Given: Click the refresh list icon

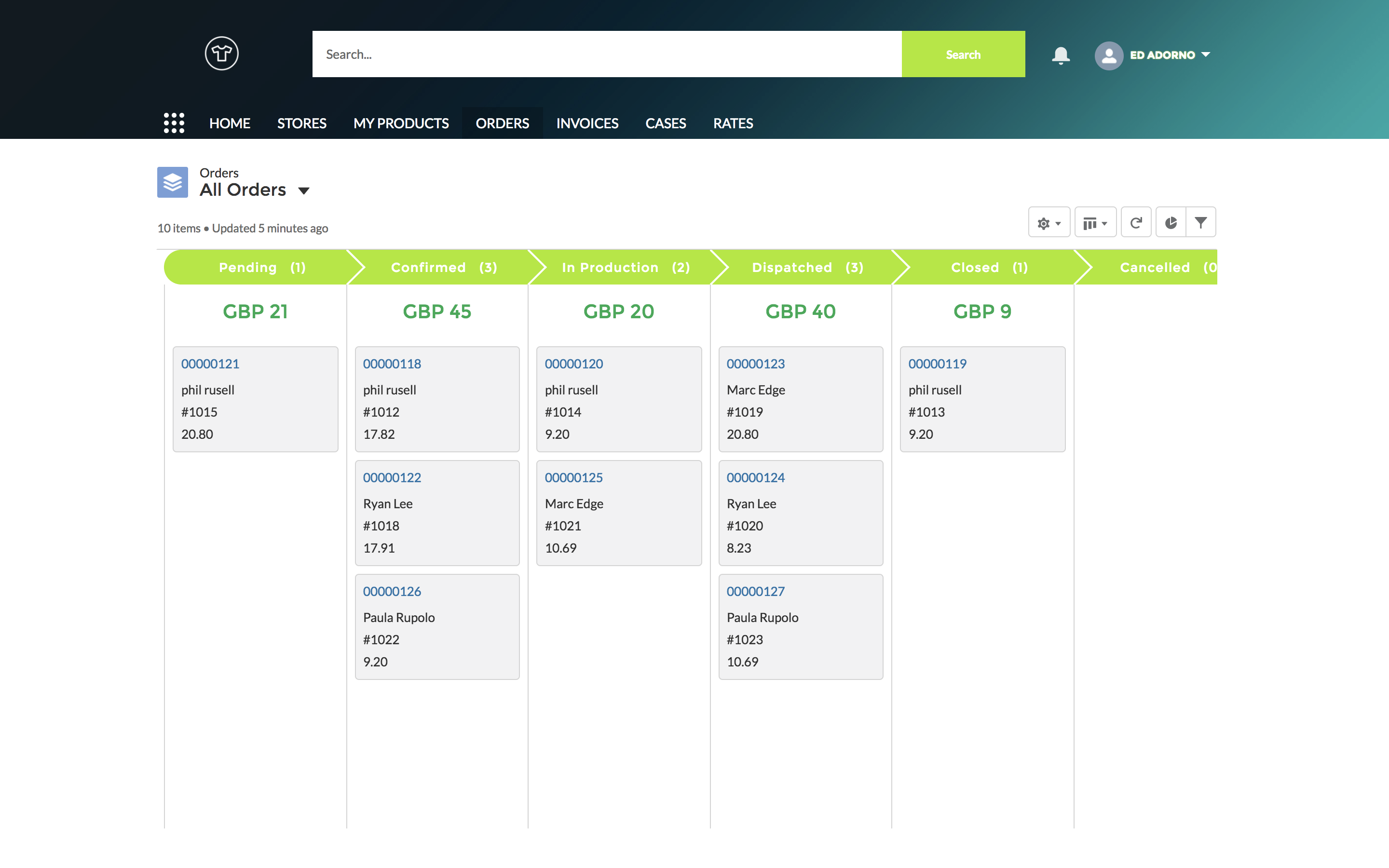Looking at the screenshot, I should tap(1136, 223).
